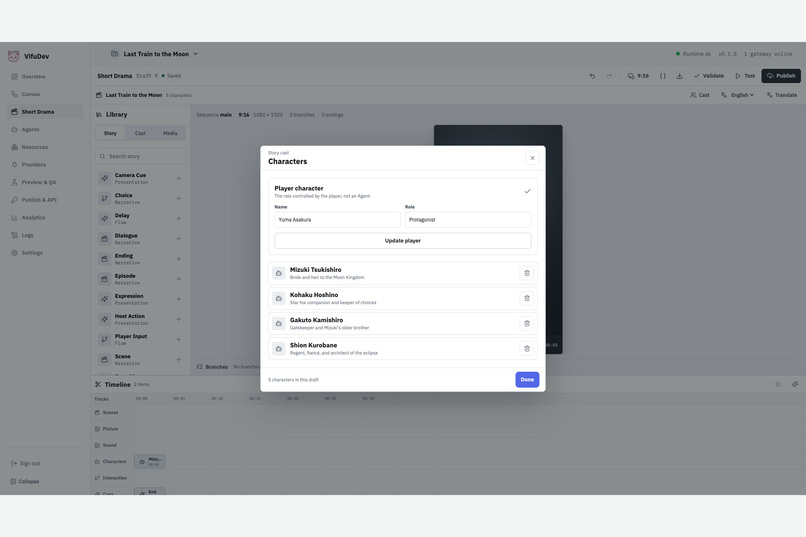Open the JSON braces view icon
This screenshot has width=806, height=537.
click(663, 76)
